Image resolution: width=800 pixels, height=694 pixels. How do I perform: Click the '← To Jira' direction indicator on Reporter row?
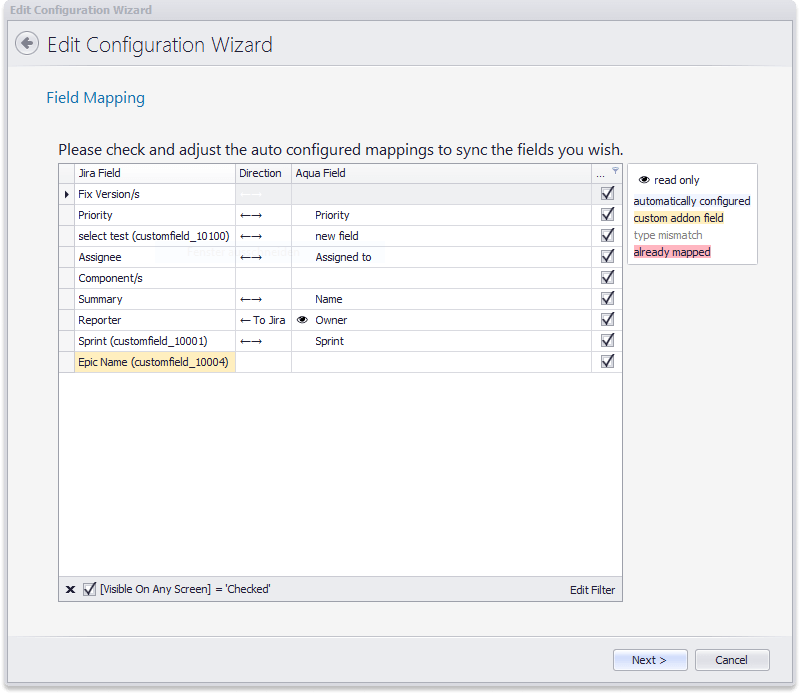tap(263, 319)
